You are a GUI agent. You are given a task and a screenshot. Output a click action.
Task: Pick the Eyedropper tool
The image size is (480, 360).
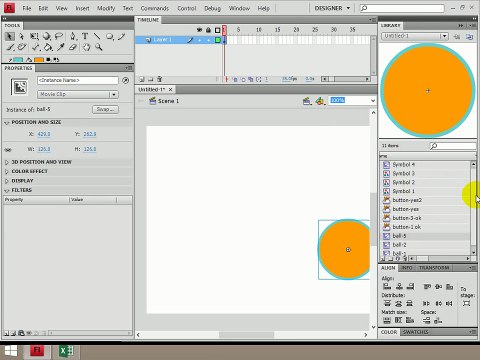(61, 47)
